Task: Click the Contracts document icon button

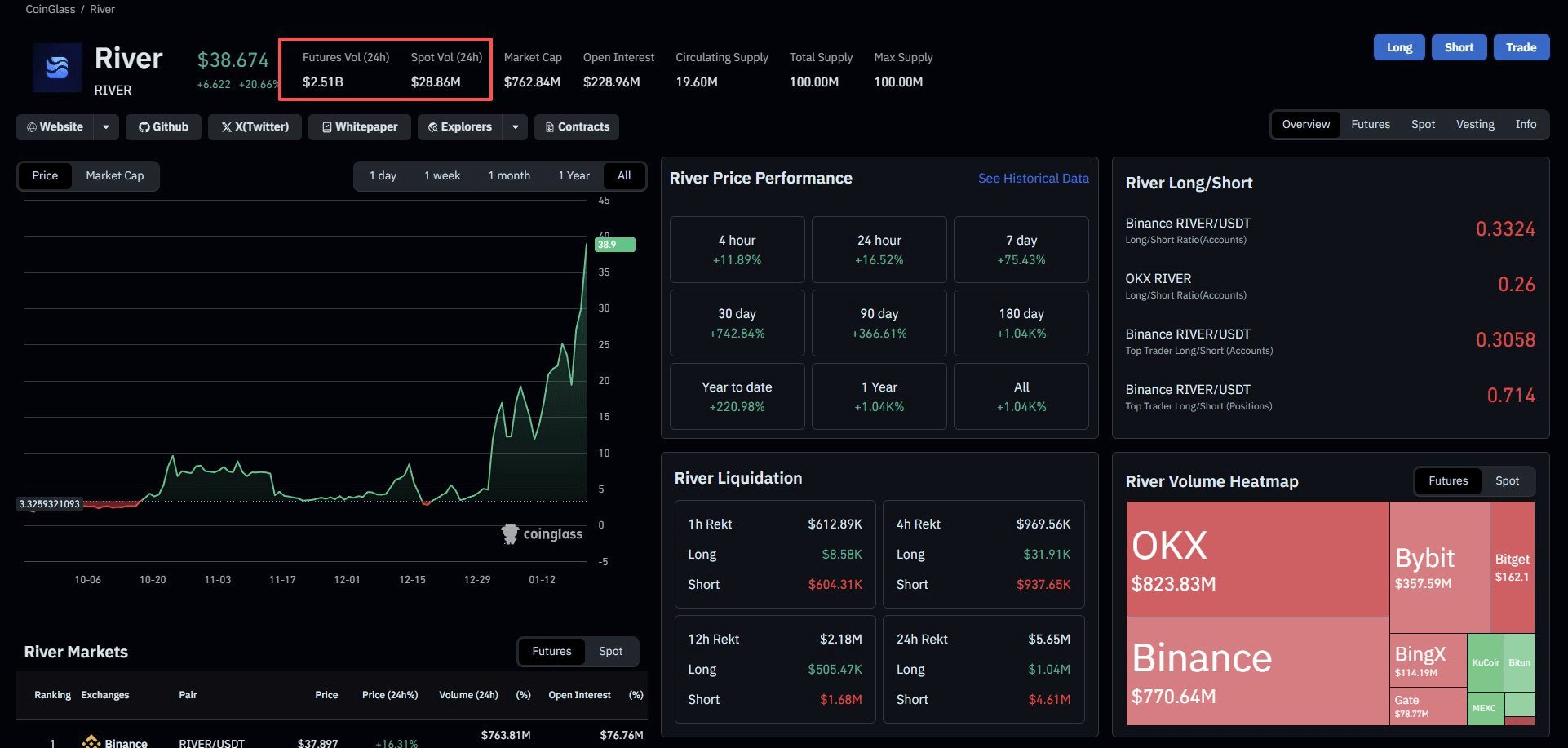Action: coord(576,127)
